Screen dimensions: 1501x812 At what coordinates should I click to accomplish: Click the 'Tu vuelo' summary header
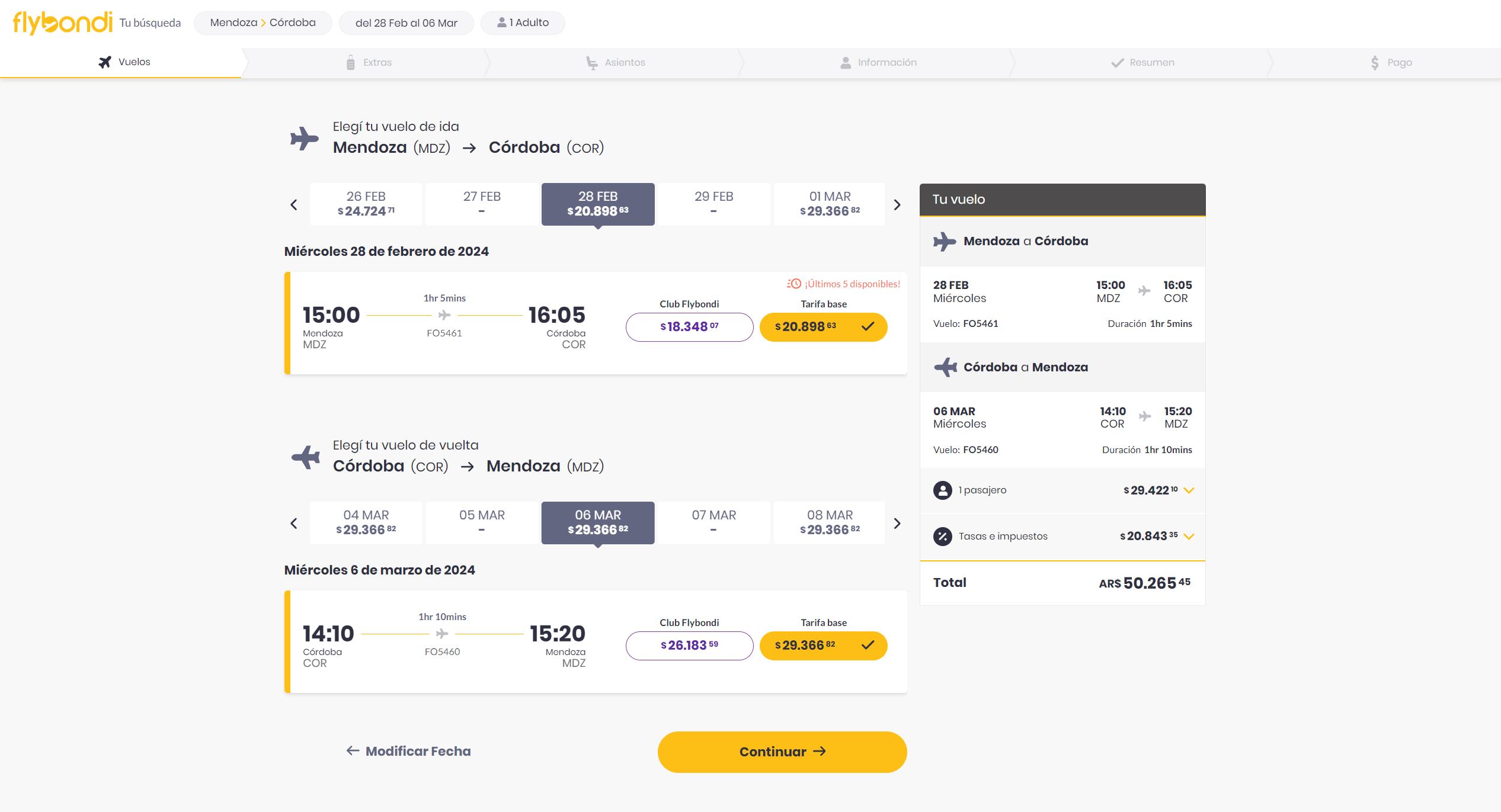(x=1062, y=200)
